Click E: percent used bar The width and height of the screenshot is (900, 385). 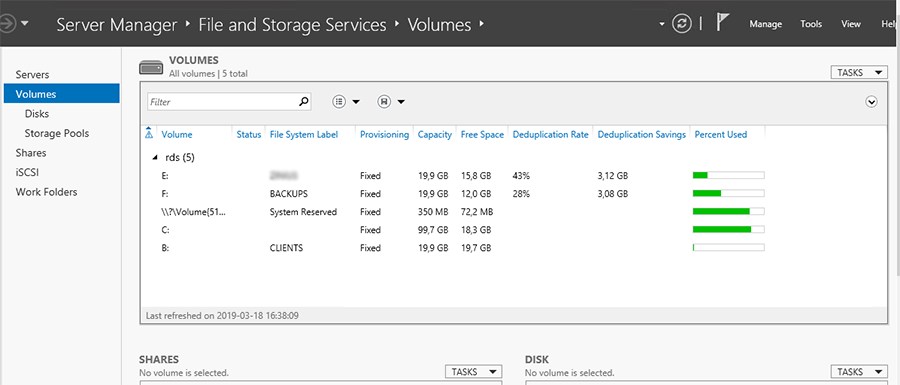tap(728, 176)
